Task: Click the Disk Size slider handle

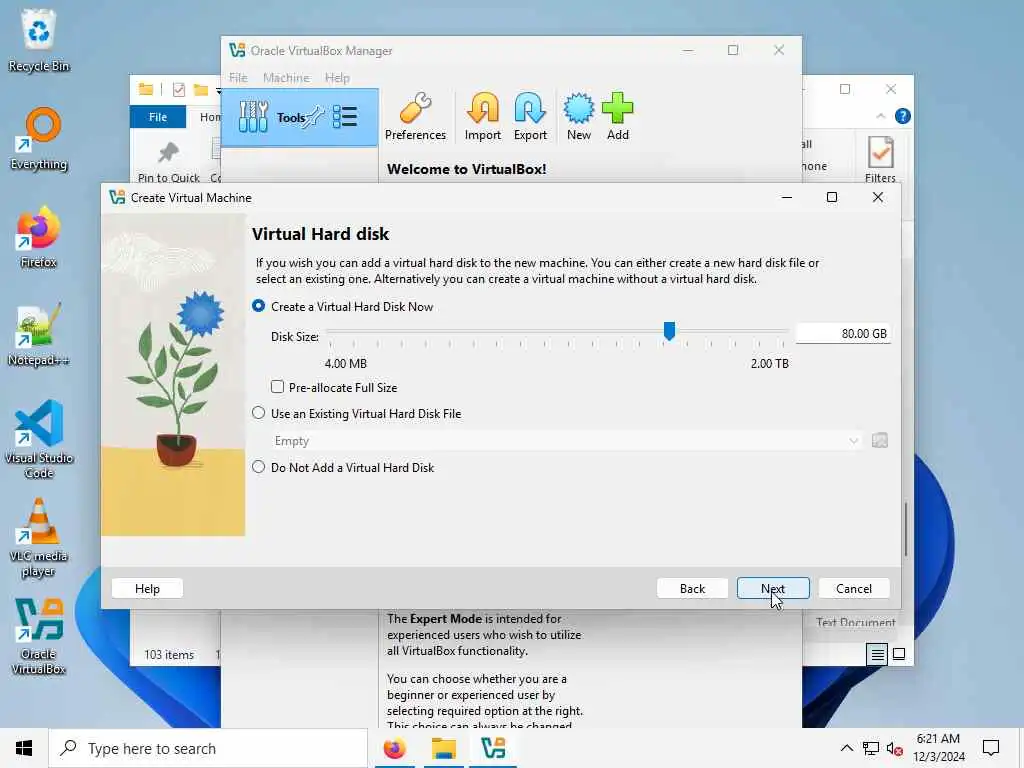Action: [669, 331]
